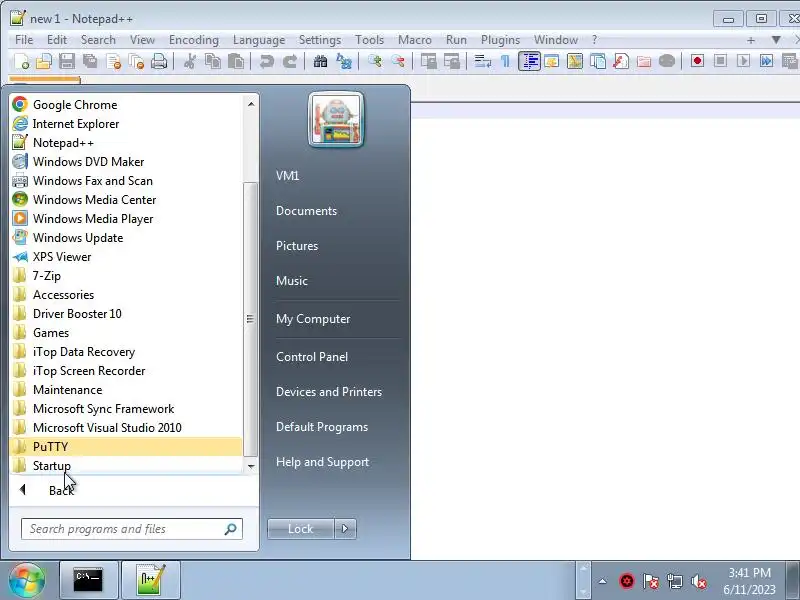This screenshot has width=800, height=600.
Task: Click the Zoom In toolbar icon
Action: pos(375,61)
